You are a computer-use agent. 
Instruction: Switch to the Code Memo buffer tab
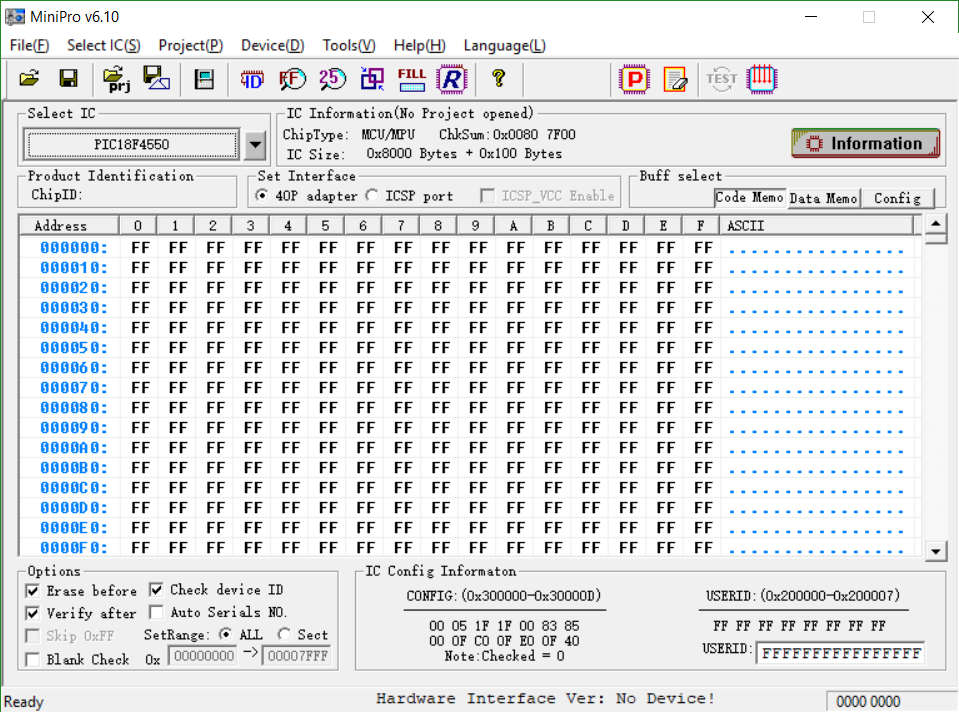(750, 198)
